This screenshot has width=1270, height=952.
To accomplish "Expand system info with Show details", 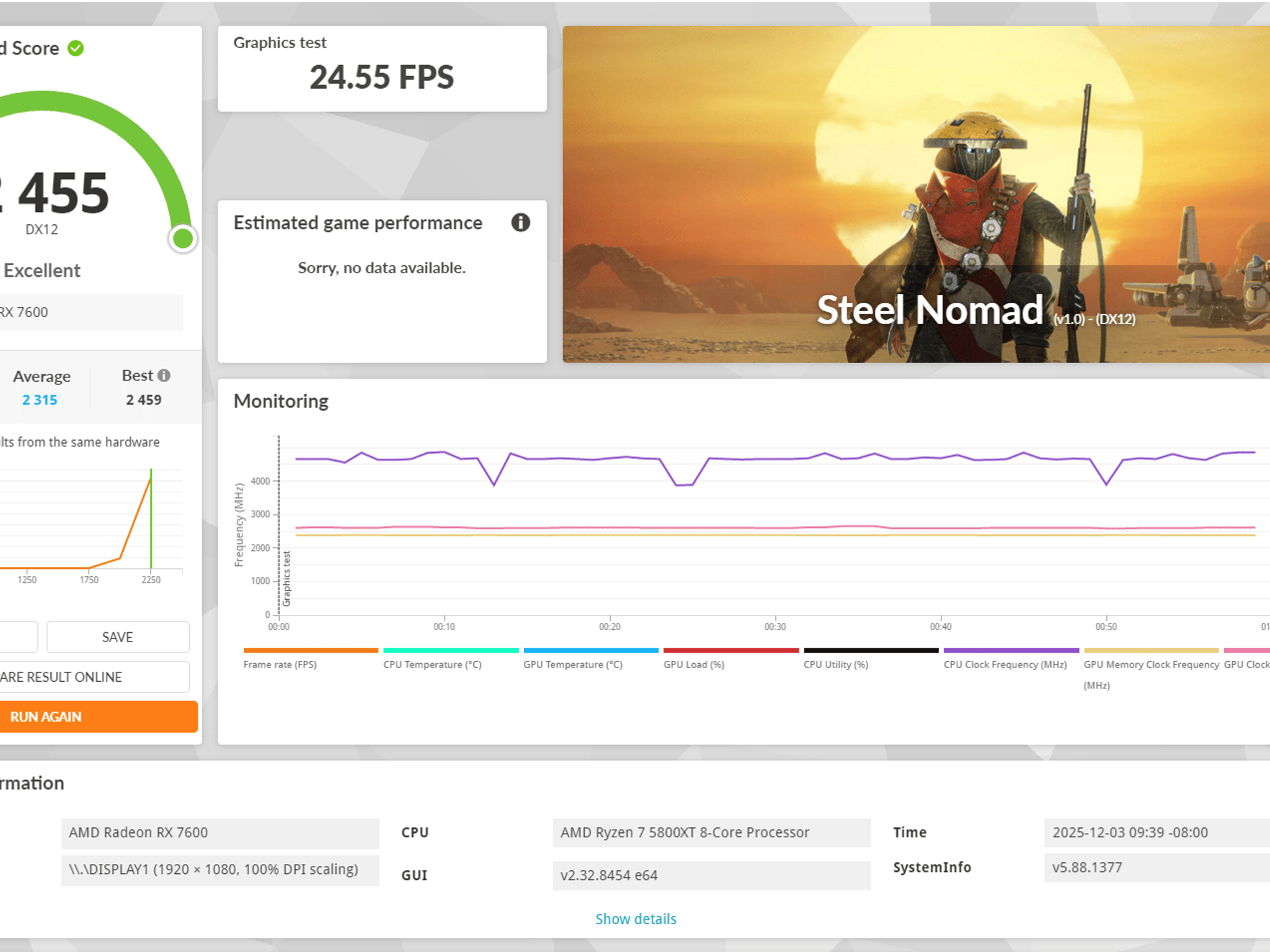I will pos(636,919).
